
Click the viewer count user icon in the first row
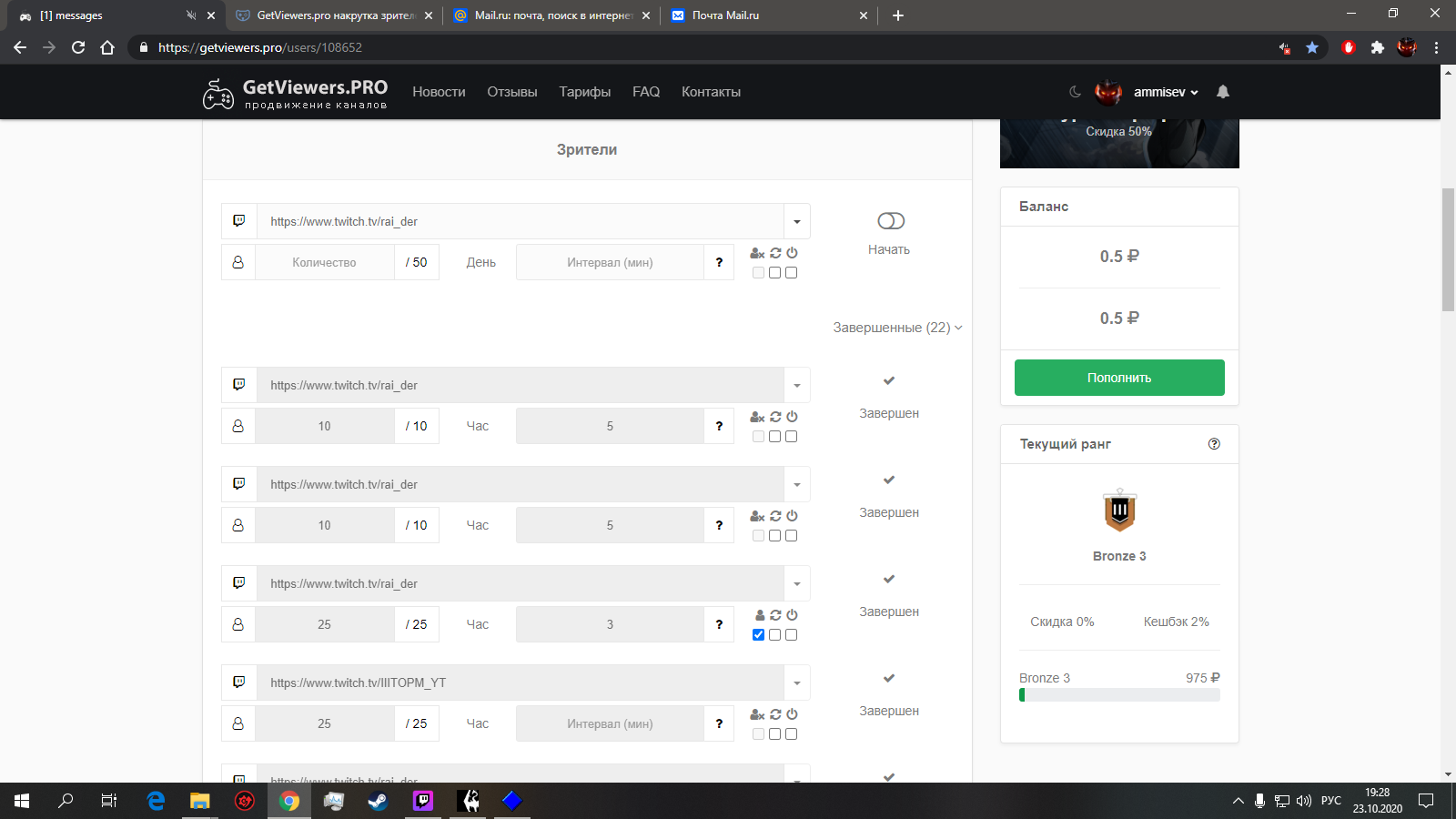coord(238,262)
